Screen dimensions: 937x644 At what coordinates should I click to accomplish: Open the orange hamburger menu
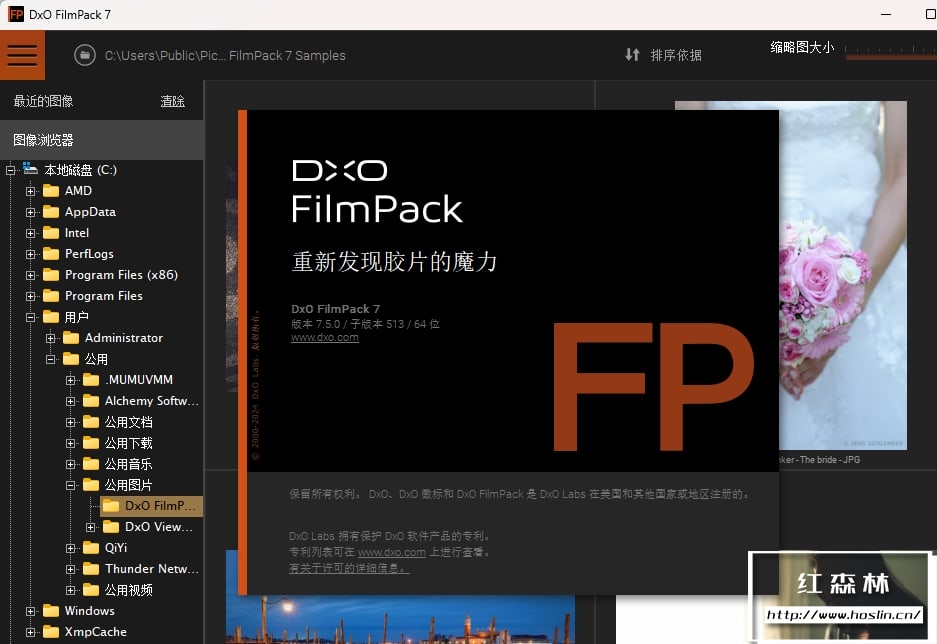coord(22,55)
